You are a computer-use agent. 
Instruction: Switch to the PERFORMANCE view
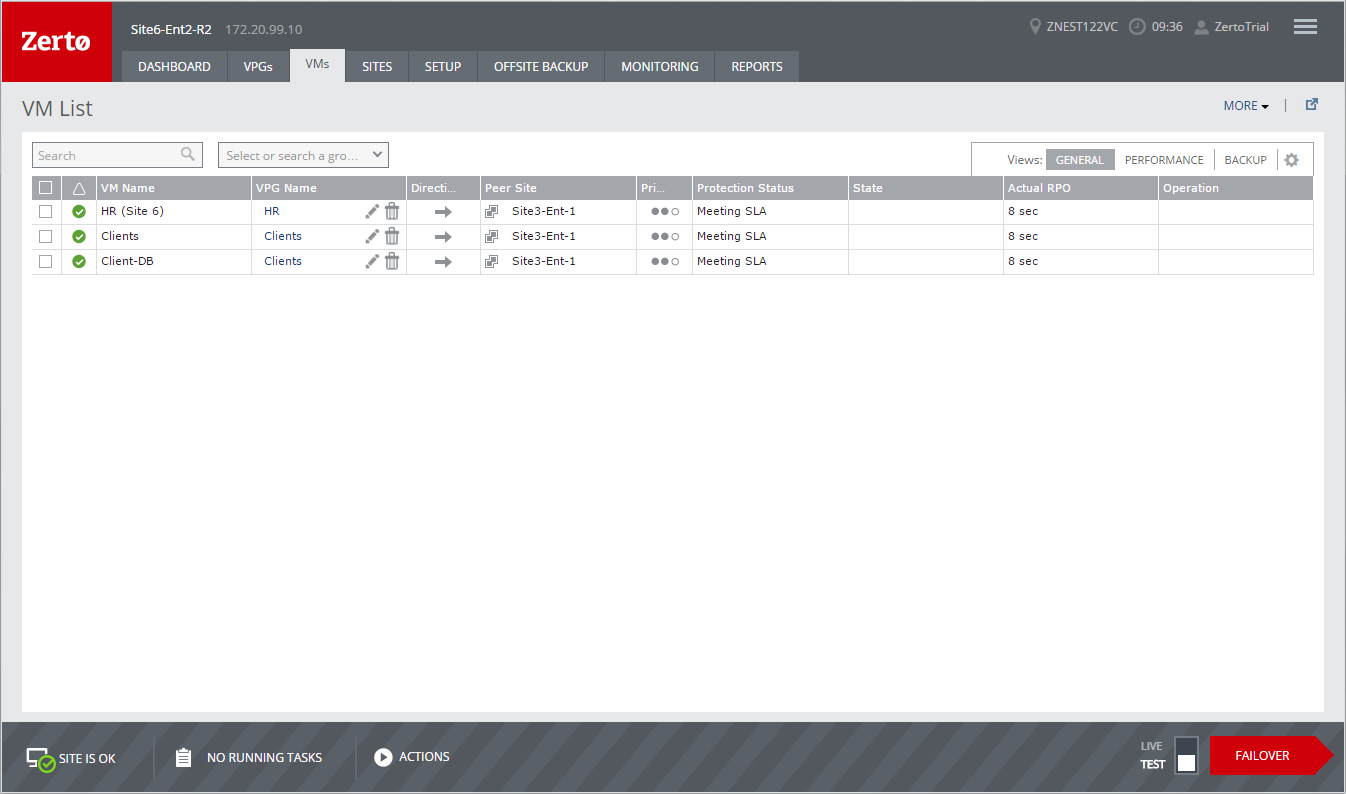pyautogui.click(x=1164, y=160)
